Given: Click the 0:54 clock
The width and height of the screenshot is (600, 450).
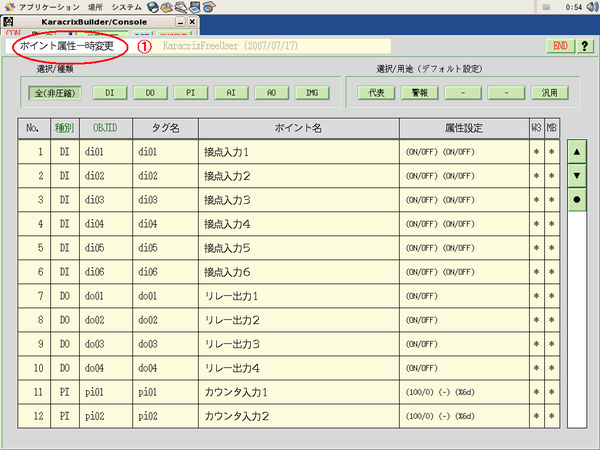Looking at the screenshot, I should tap(574, 7).
